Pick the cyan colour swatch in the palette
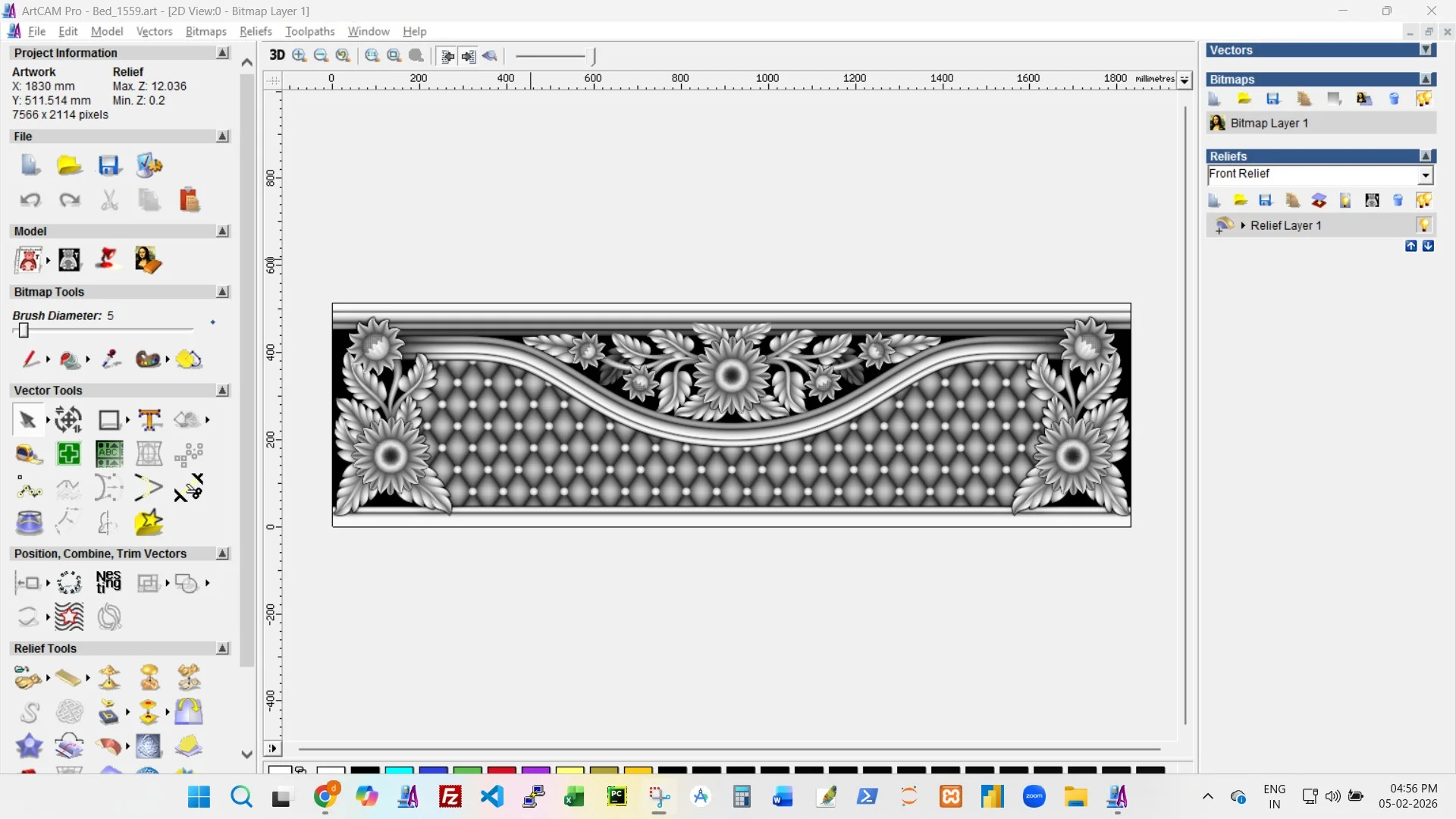This screenshot has height=819, width=1456. [399, 770]
